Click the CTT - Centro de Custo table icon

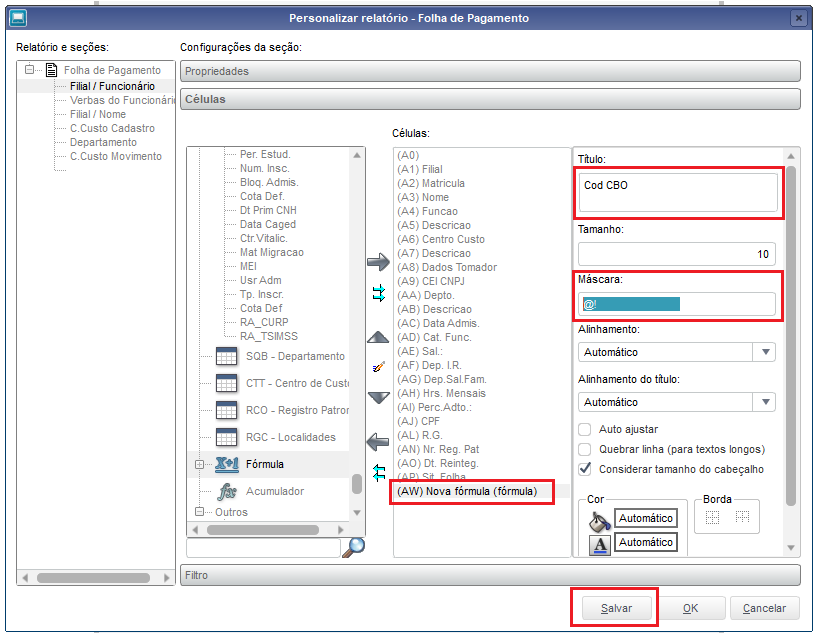[226, 384]
